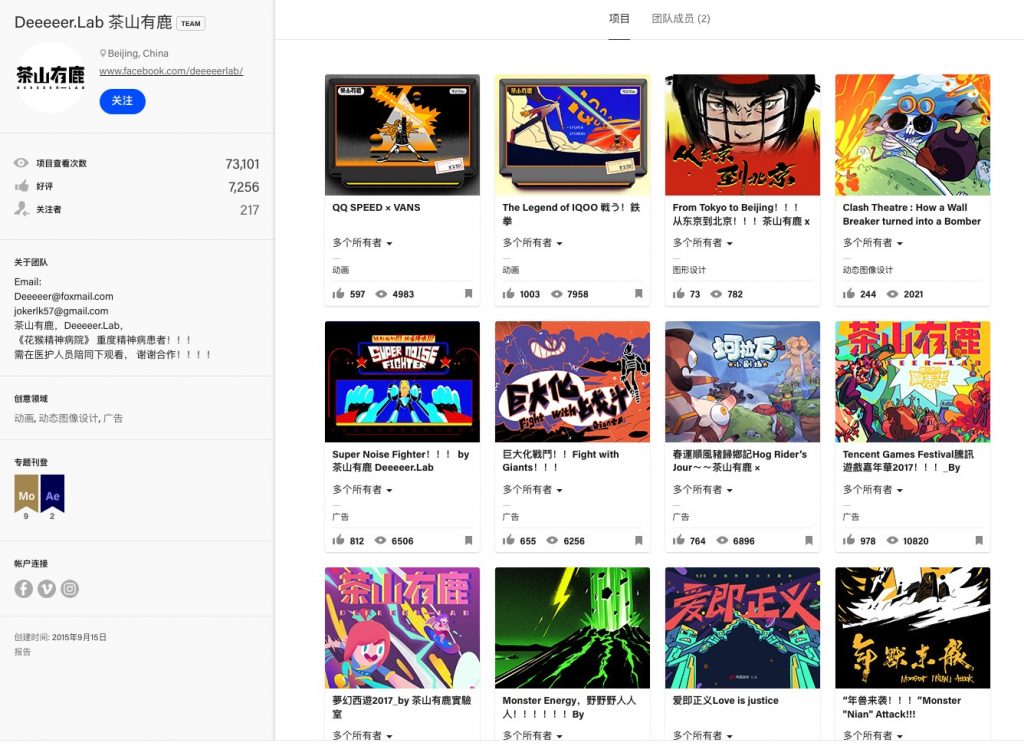1024x746 pixels.
Task: Click the 动态图像设计 label on Clash Theatre
Action: 868,270
